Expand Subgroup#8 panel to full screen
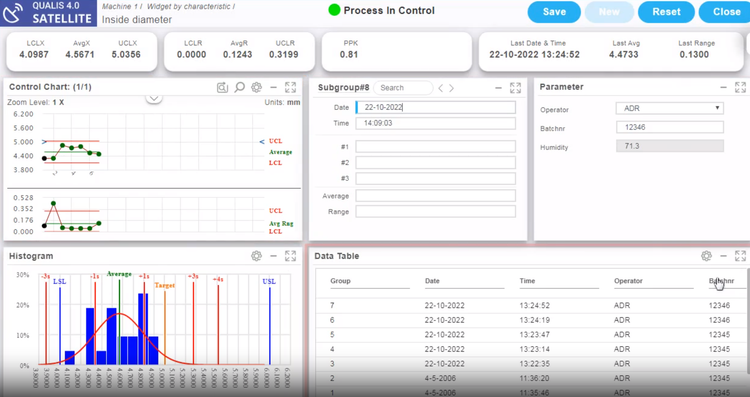Screen dimensions: 750x397 coord(515,88)
